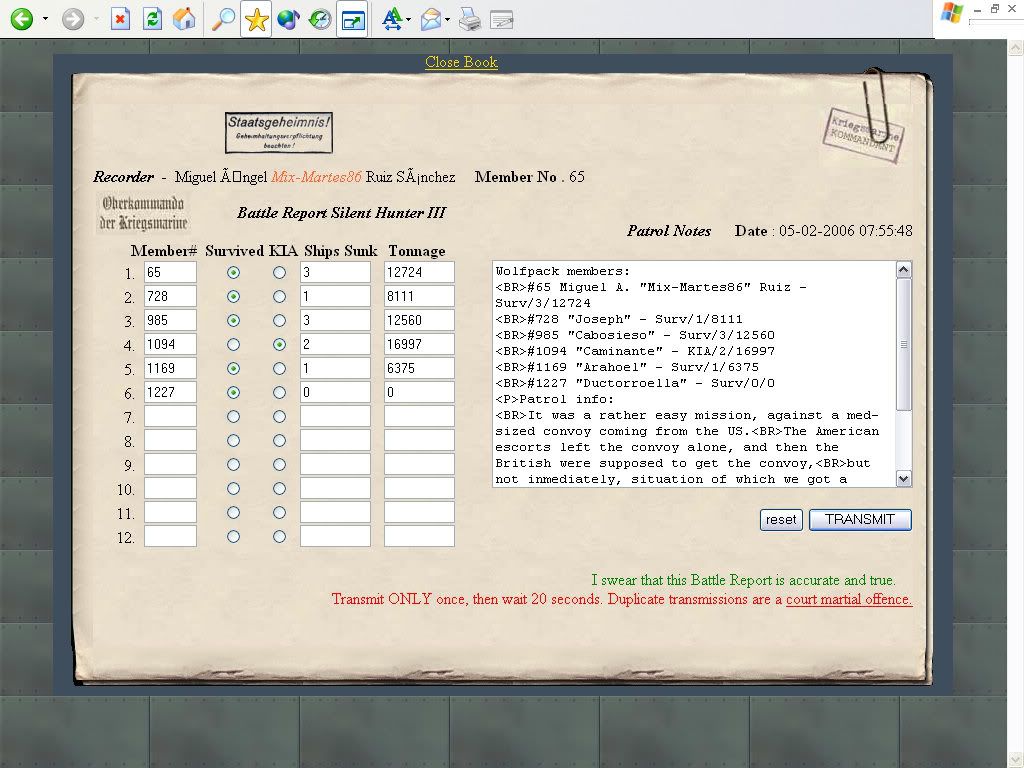
Task: Select the KIA radio for member 1094
Action: 280,344
